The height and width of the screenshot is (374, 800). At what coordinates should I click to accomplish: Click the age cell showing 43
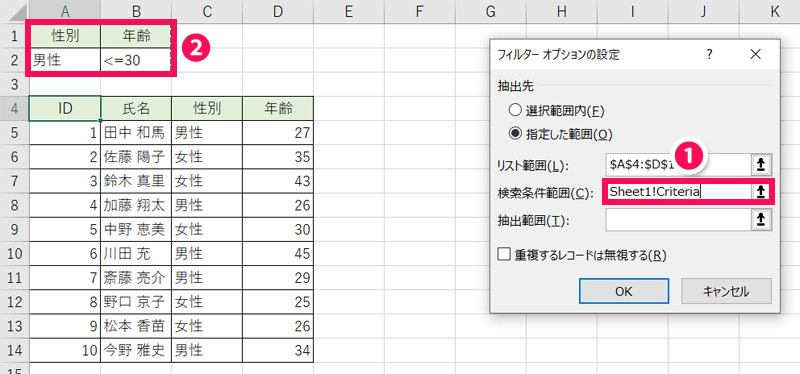[x=278, y=181]
